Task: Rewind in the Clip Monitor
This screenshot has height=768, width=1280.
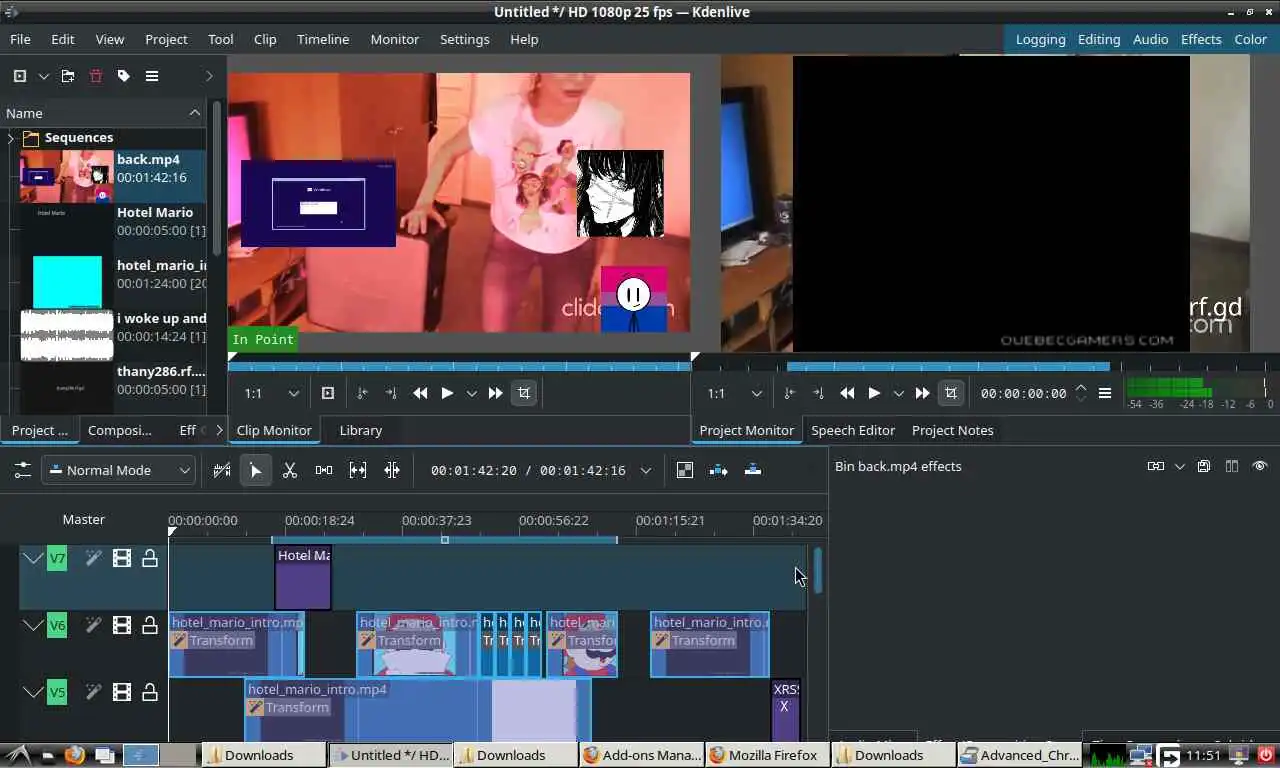Action: coord(420,393)
